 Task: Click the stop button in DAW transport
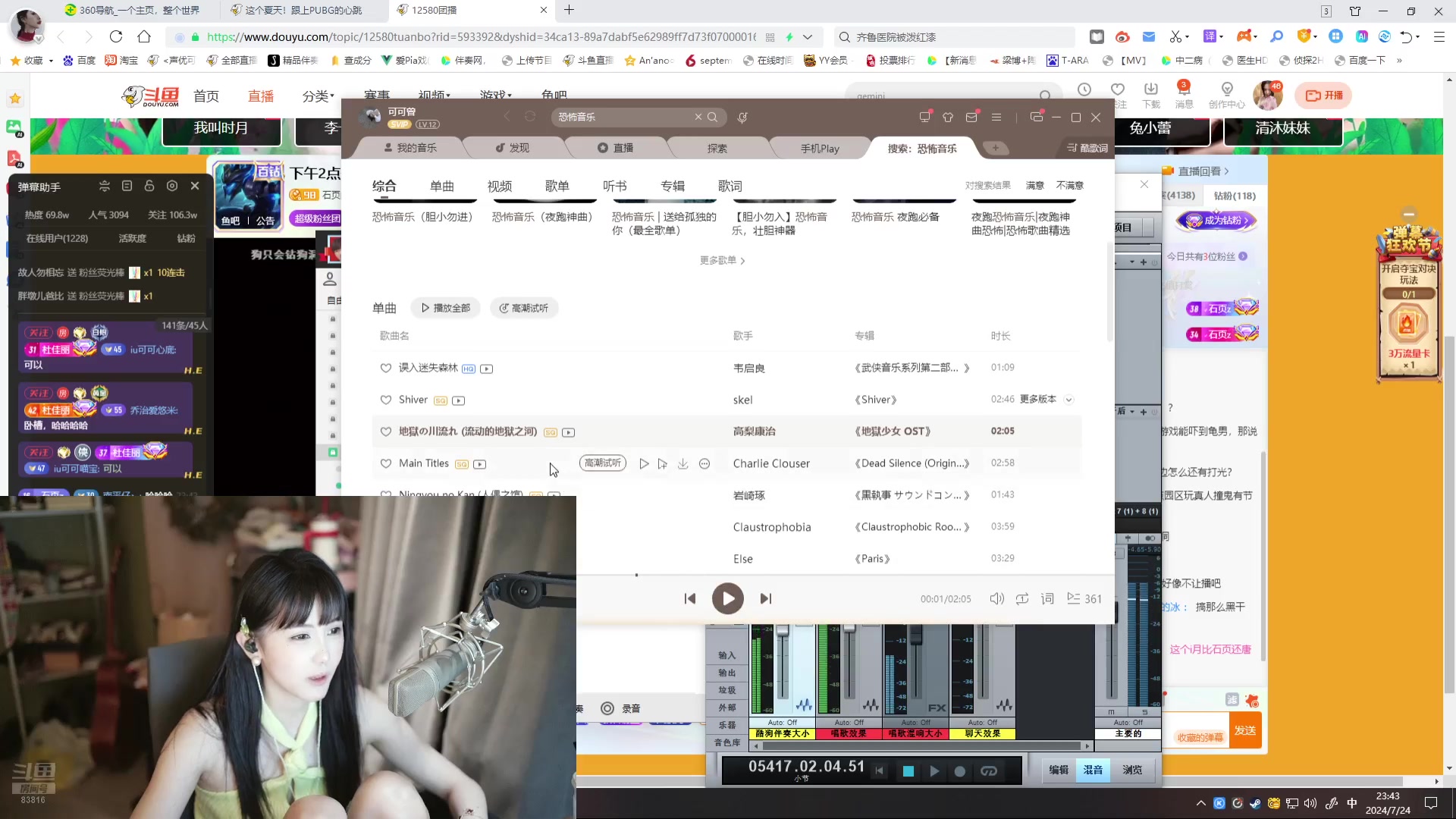pyautogui.click(x=908, y=771)
